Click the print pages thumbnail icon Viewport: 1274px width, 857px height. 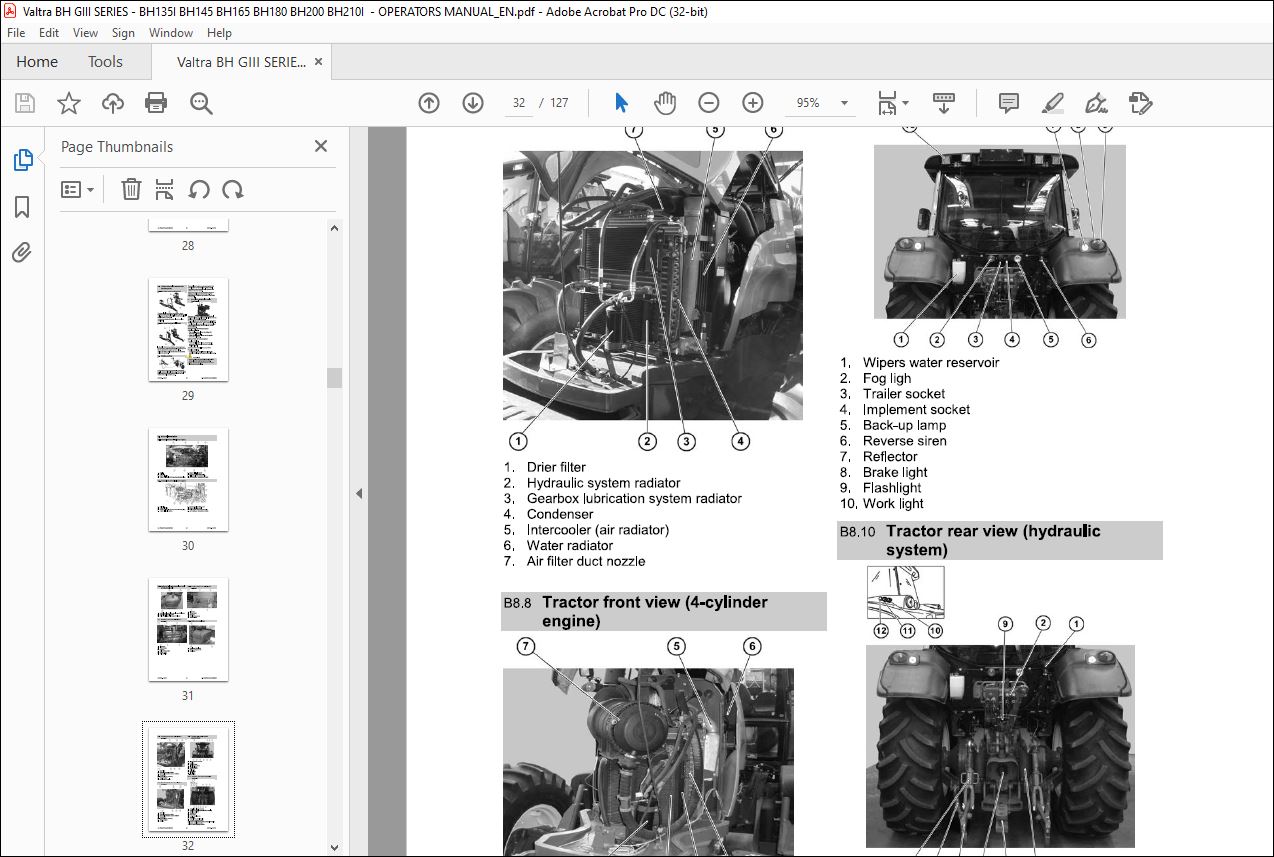[x=165, y=189]
